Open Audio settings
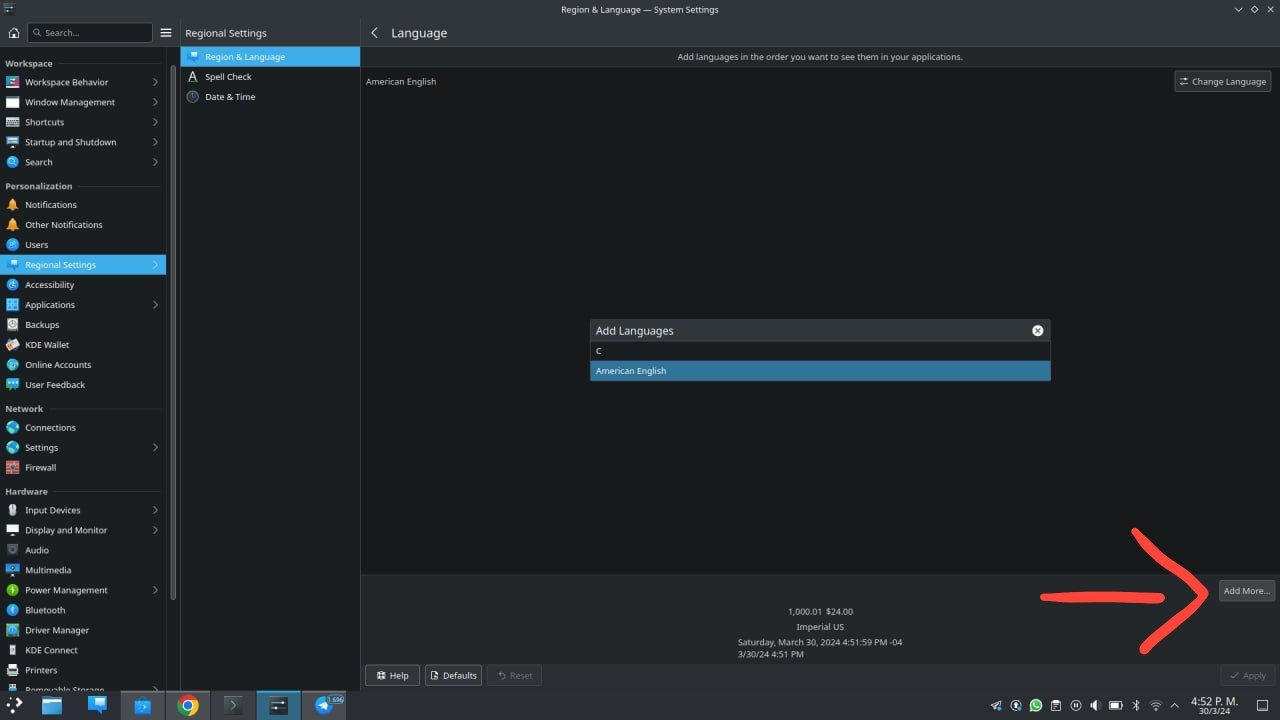The width and height of the screenshot is (1280, 720). tap(83, 550)
